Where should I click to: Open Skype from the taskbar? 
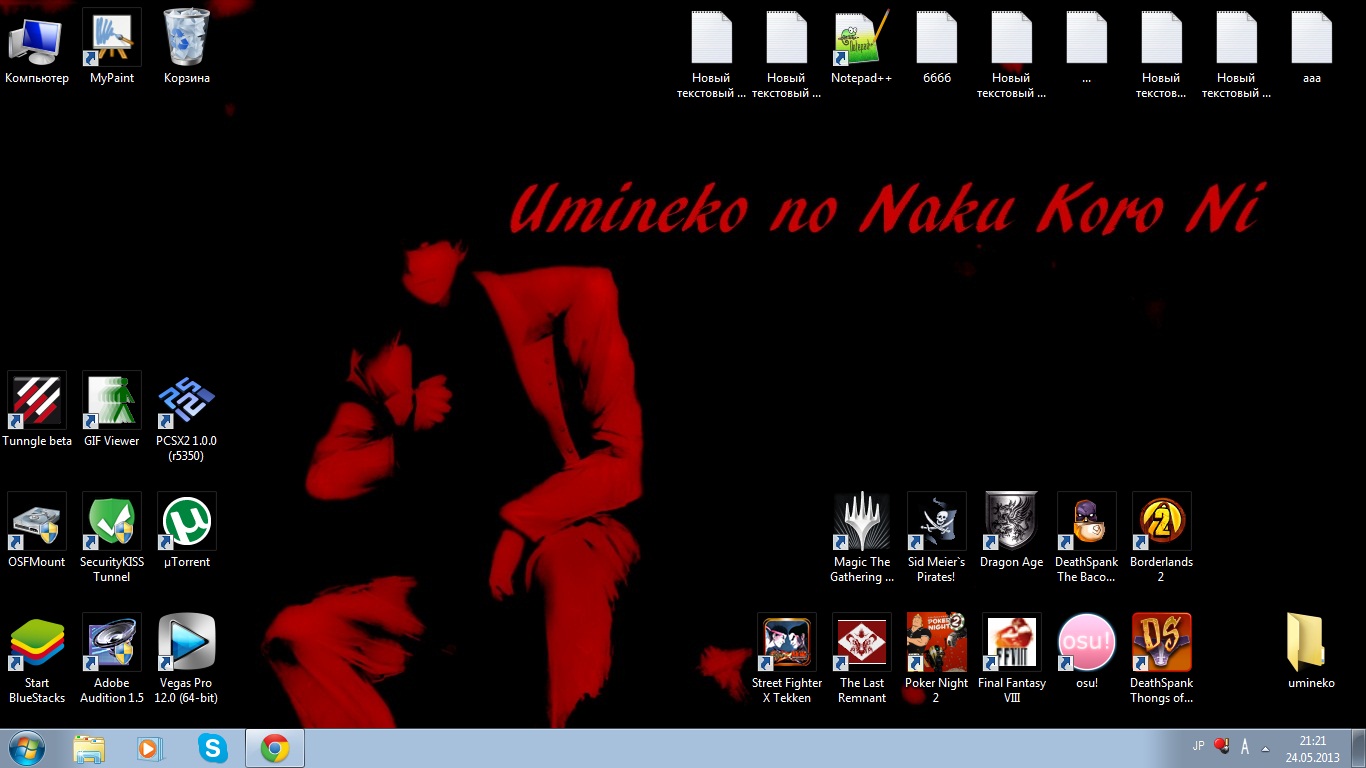pyautogui.click(x=212, y=748)
